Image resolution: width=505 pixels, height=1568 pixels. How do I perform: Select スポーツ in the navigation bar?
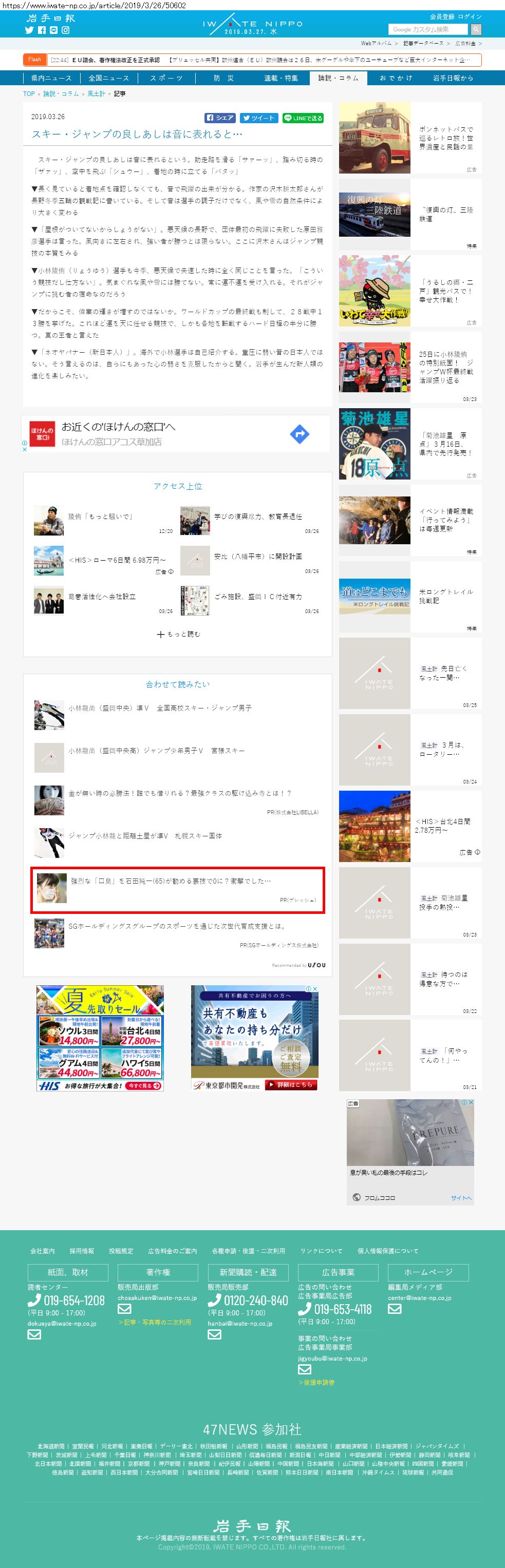[x=166, y=78]
